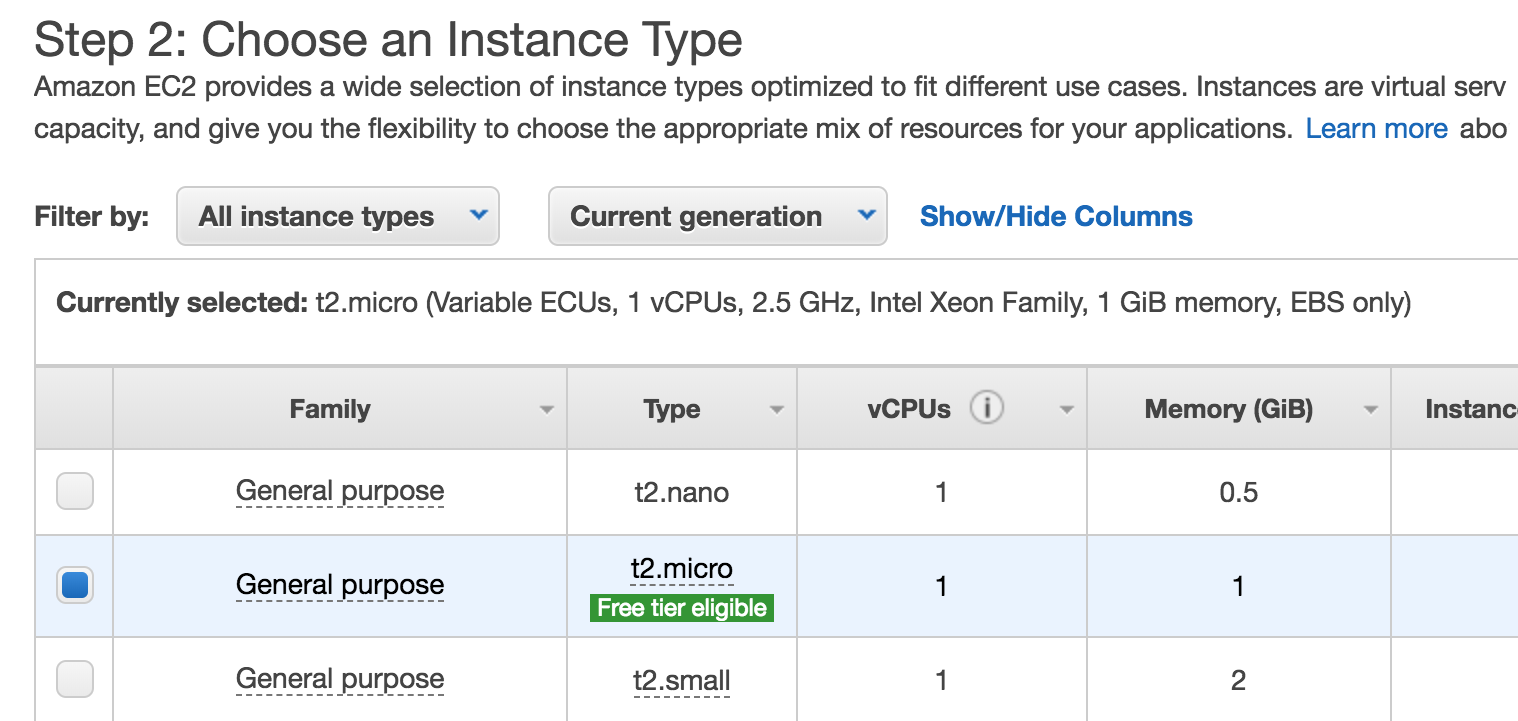This screenshot has height=721, width=1518.
Task: Click the vCPUs info icon
Action: tap(986, 408)
